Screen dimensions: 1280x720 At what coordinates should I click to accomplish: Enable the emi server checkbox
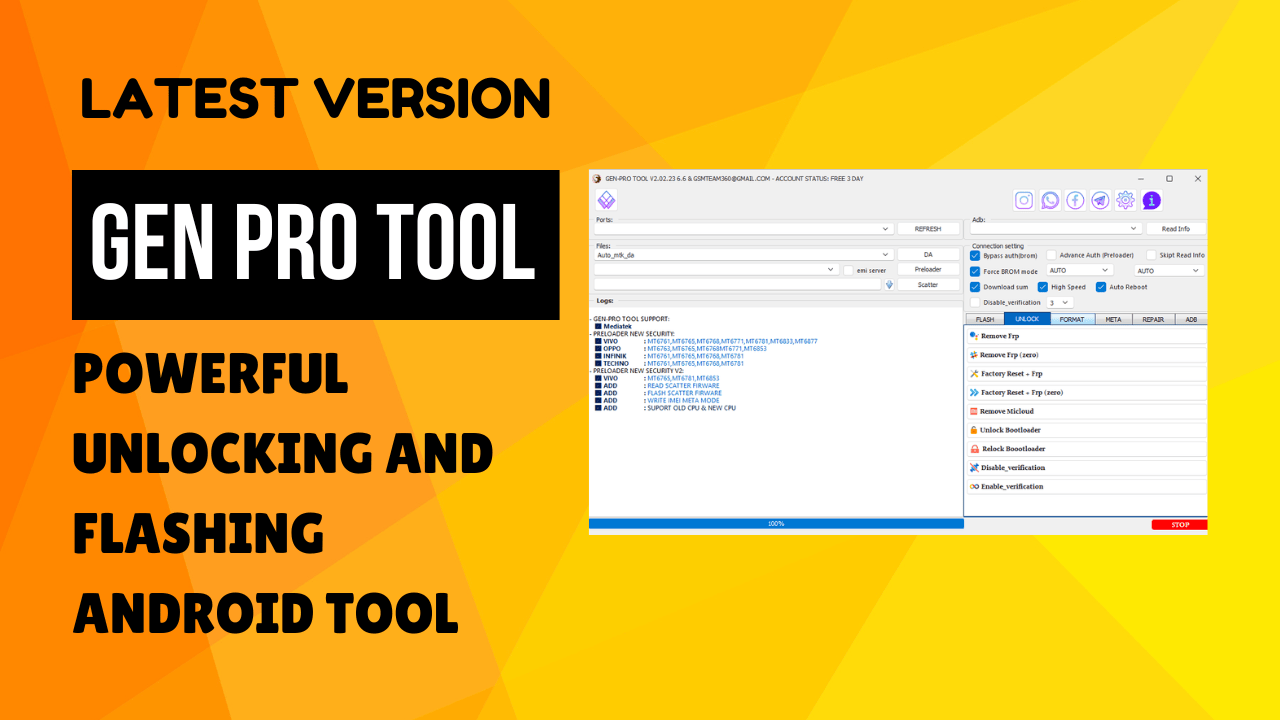[x=848, y=270]
